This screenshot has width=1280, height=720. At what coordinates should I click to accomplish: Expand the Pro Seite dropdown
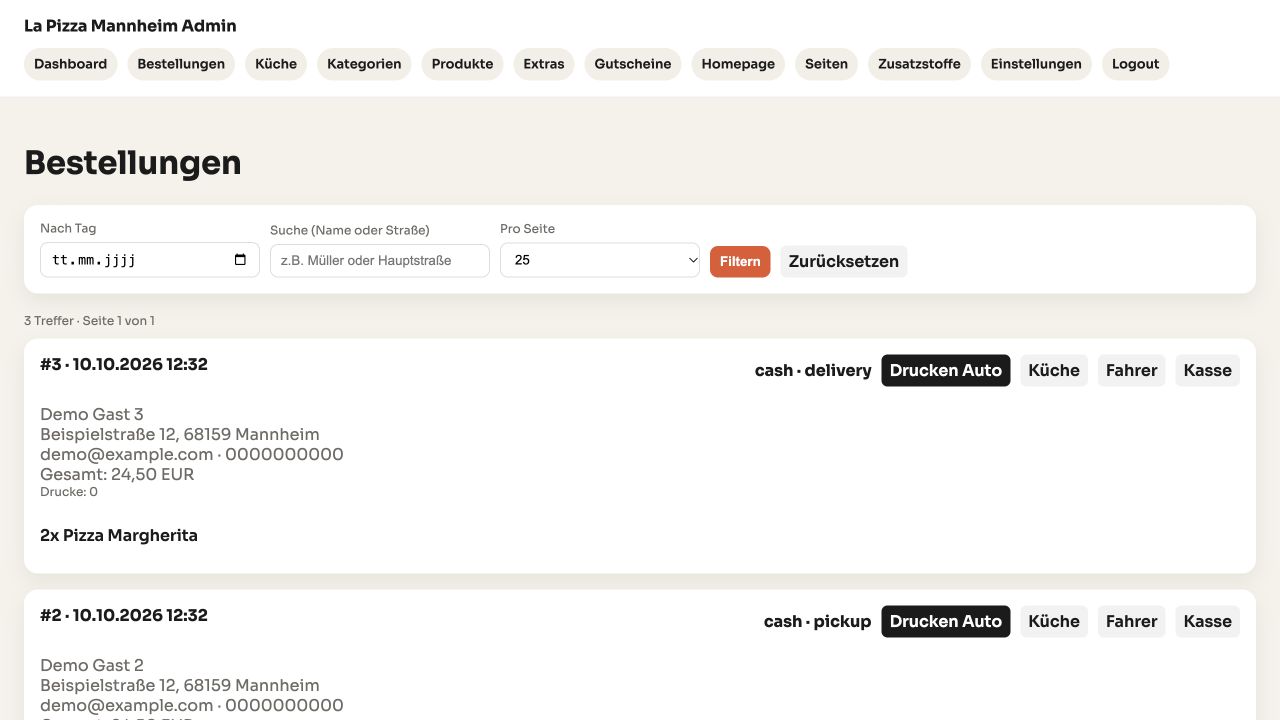[x=600, y=260]
